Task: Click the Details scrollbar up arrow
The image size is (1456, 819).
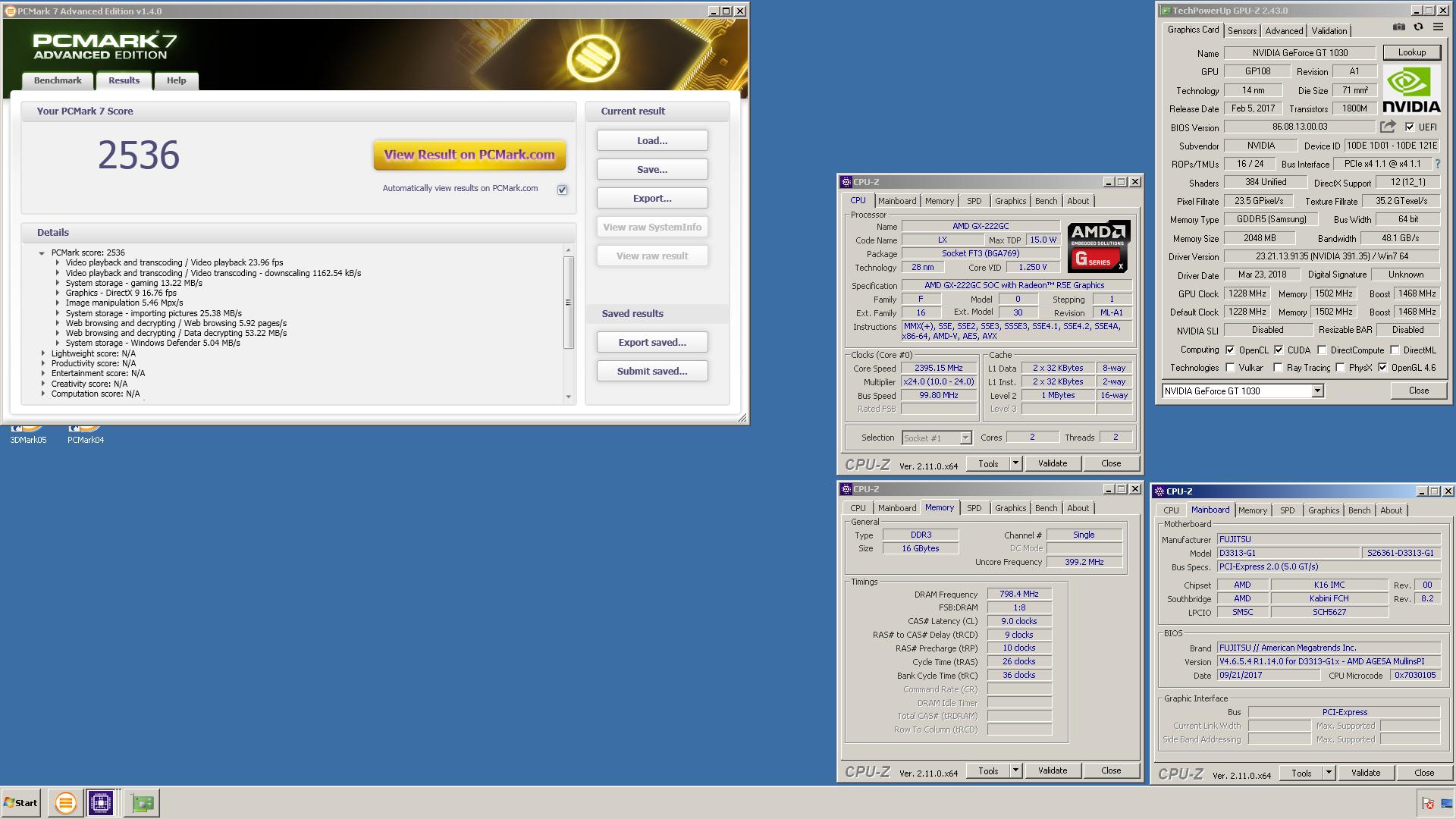Action: (568, 250)
